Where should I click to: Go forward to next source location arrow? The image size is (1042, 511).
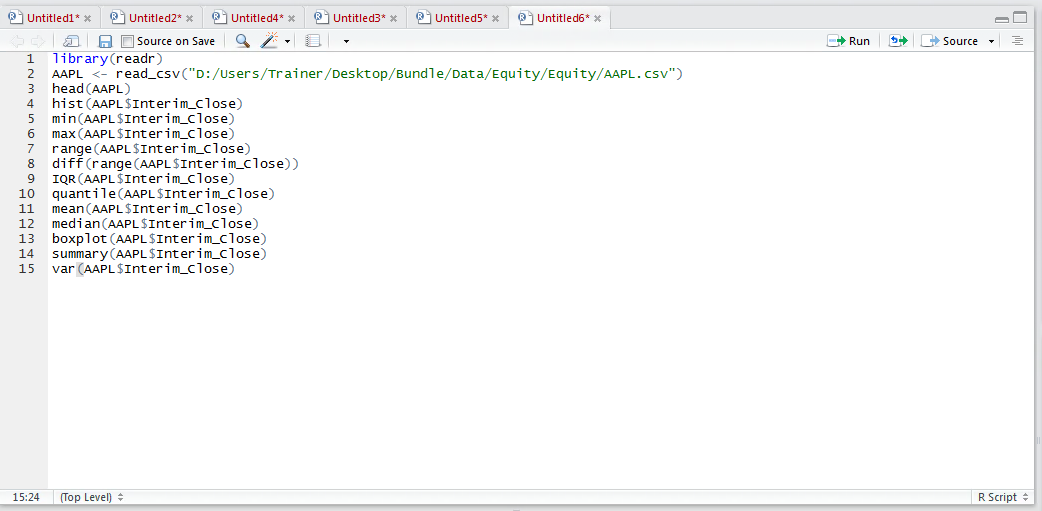(x=37, y=41)
